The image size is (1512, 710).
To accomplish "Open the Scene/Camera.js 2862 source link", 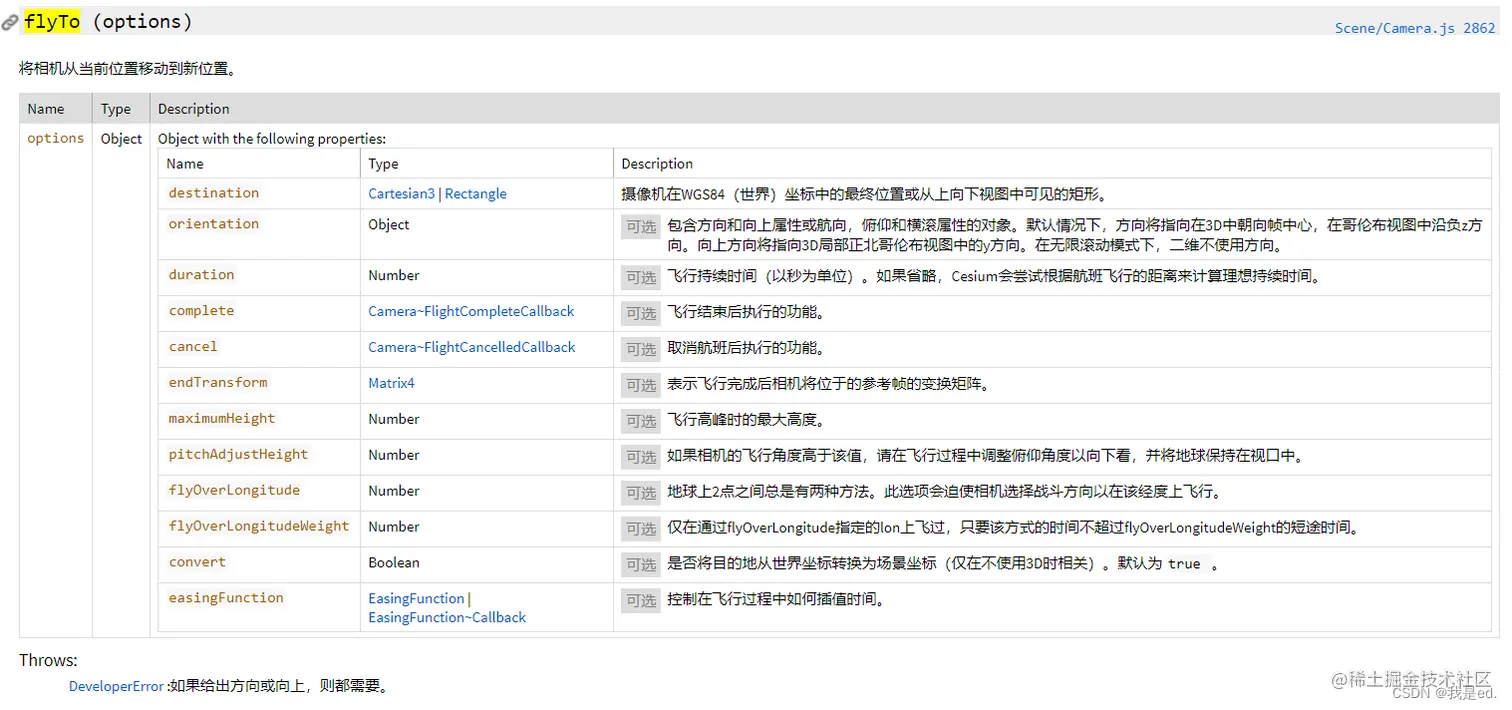I will (1415, 28).
